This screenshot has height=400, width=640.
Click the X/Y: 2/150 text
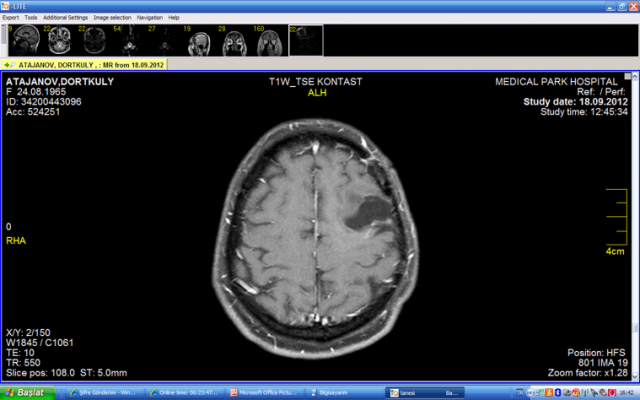coord(28,333)
